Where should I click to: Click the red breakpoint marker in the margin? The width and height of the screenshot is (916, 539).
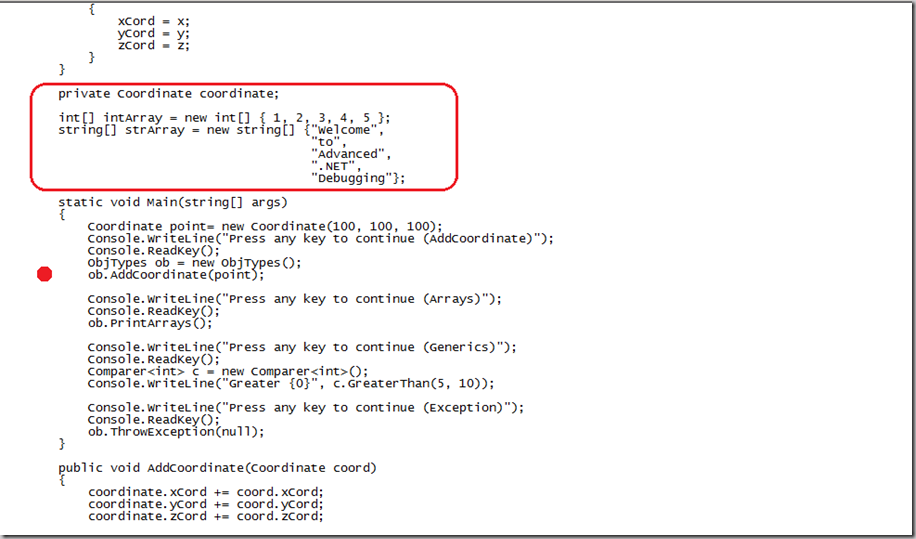(44, 275)
